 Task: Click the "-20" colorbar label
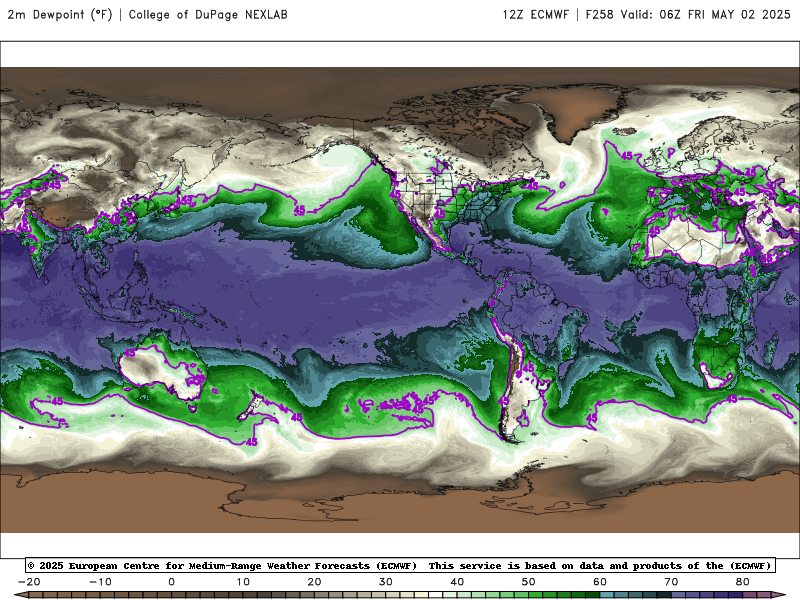29,582
